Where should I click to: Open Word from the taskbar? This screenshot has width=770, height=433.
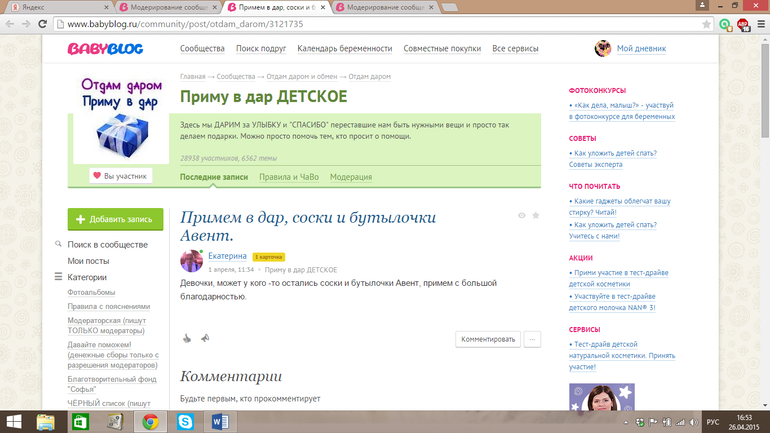point(220,421)
